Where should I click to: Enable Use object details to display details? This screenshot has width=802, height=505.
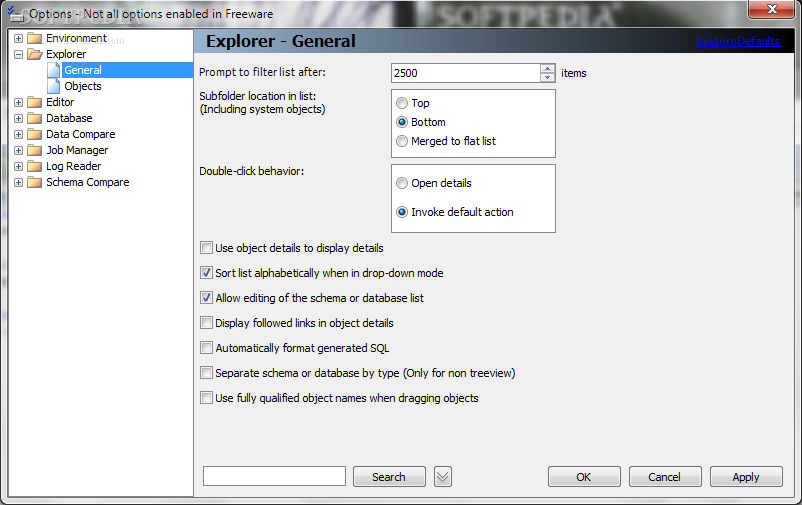pos(206,248)
